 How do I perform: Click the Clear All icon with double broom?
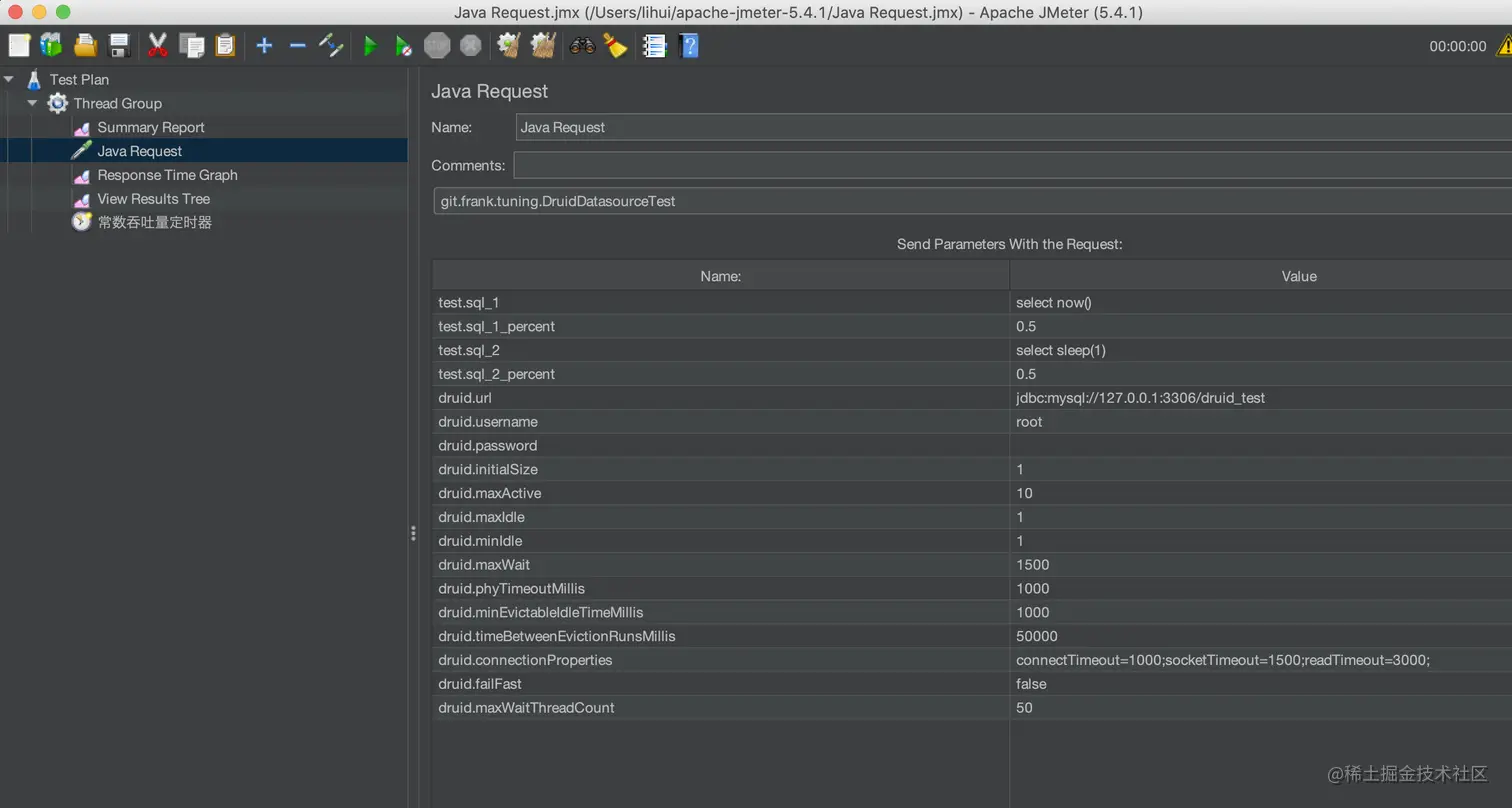[542, 45]
